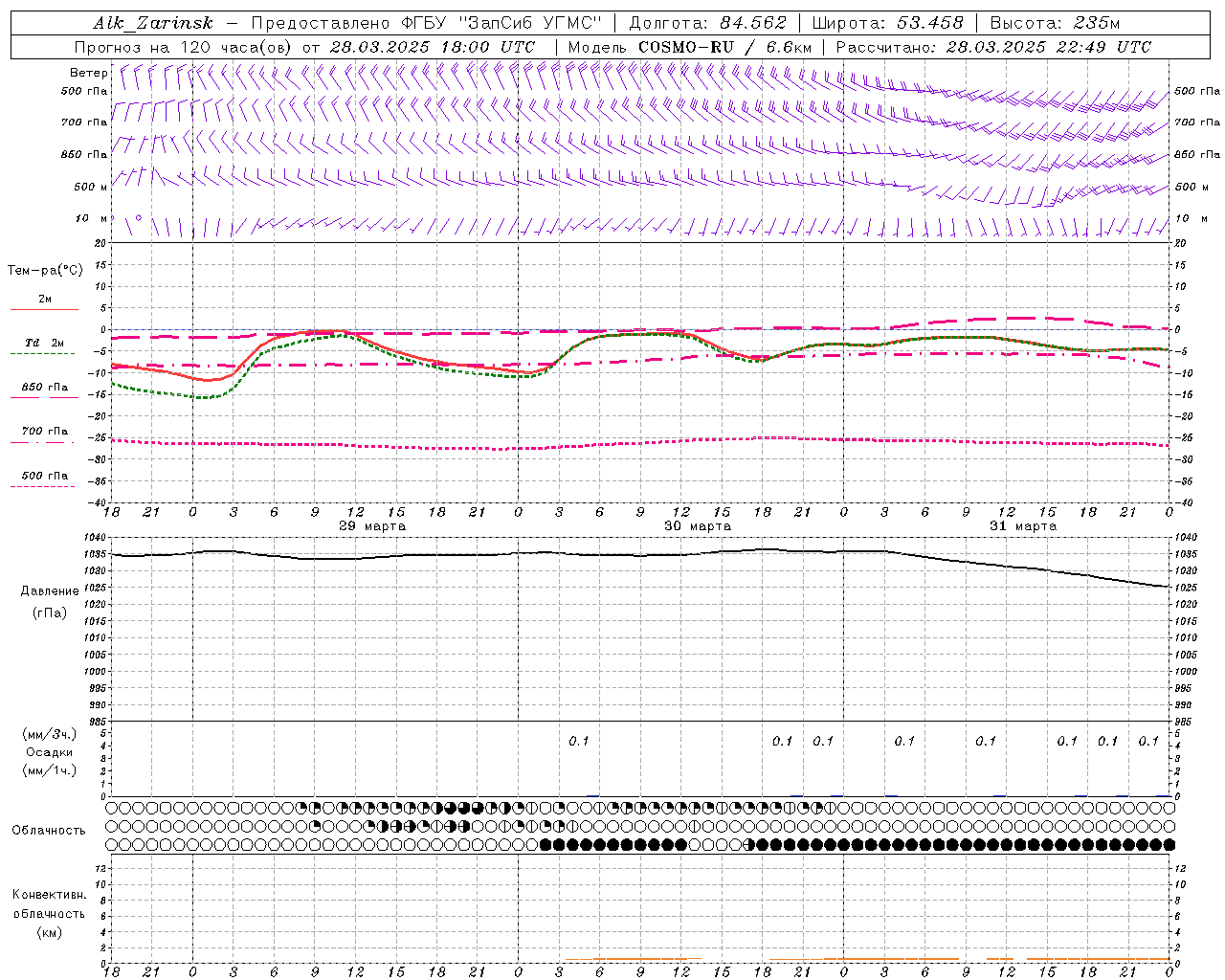Click the Ветер wind panel label
This screenshot has height=980, width=1225.
(89, 73)
